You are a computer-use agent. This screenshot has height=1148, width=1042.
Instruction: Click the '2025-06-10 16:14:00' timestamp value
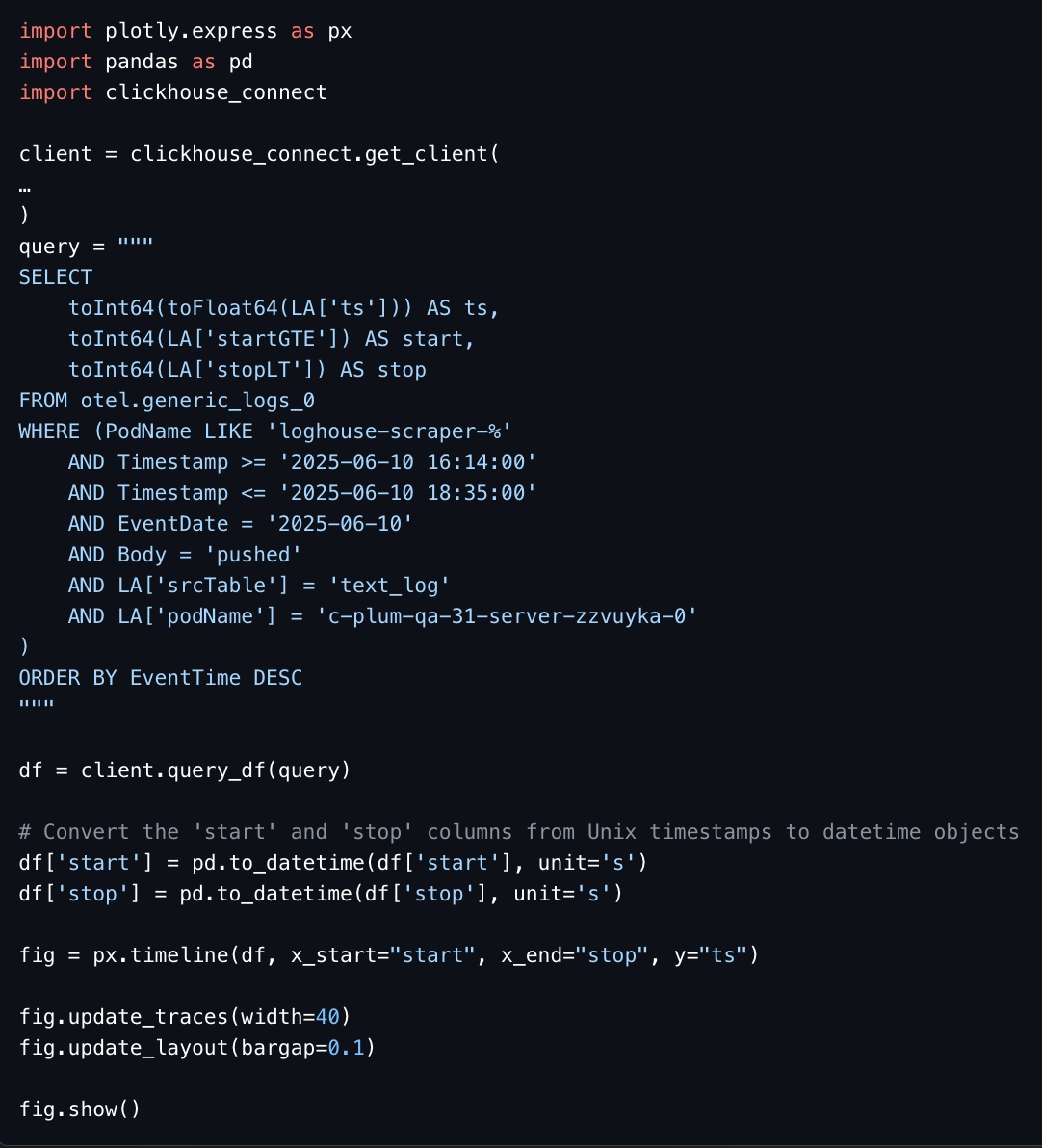407,462
